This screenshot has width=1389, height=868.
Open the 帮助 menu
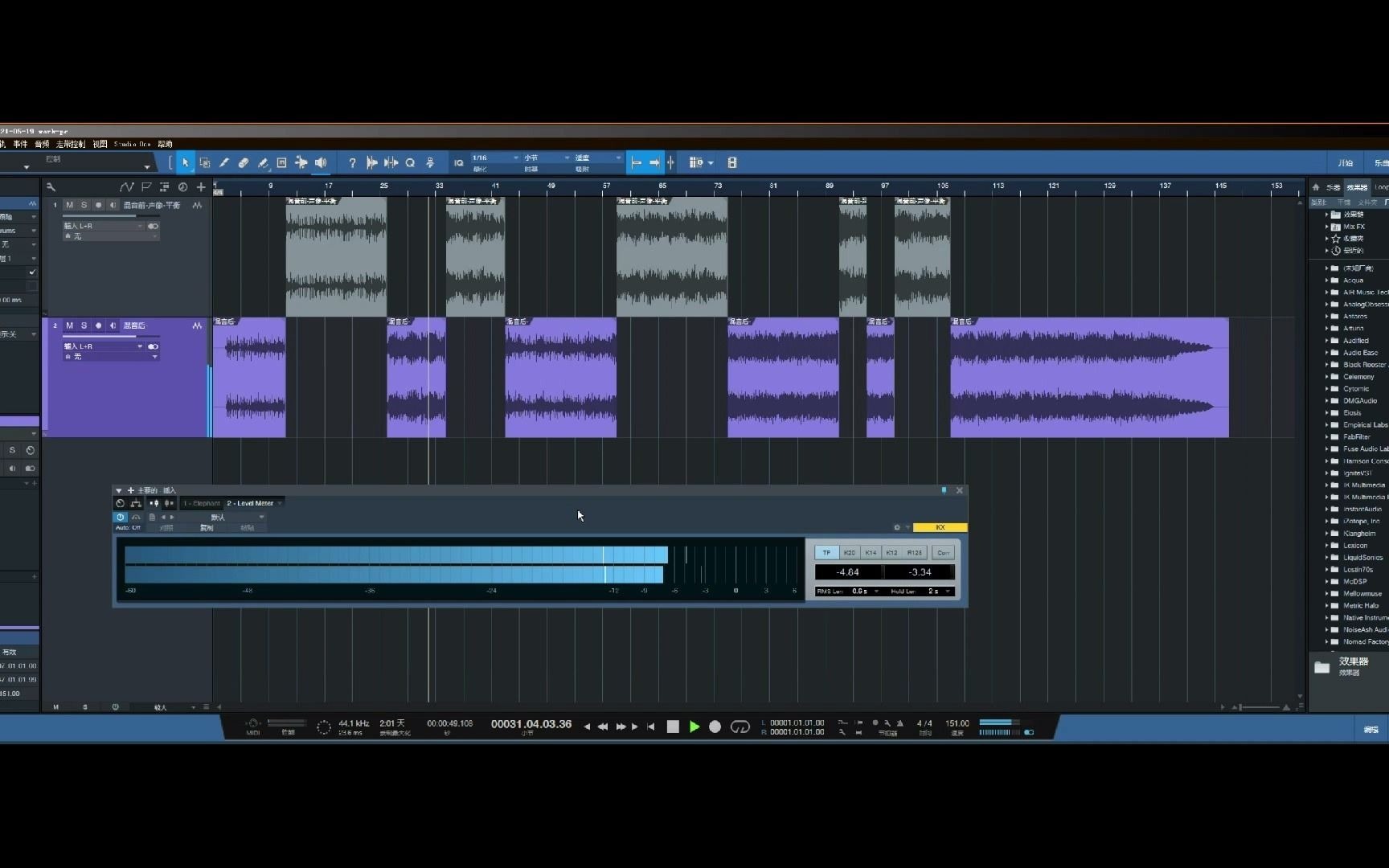point(165,145)
